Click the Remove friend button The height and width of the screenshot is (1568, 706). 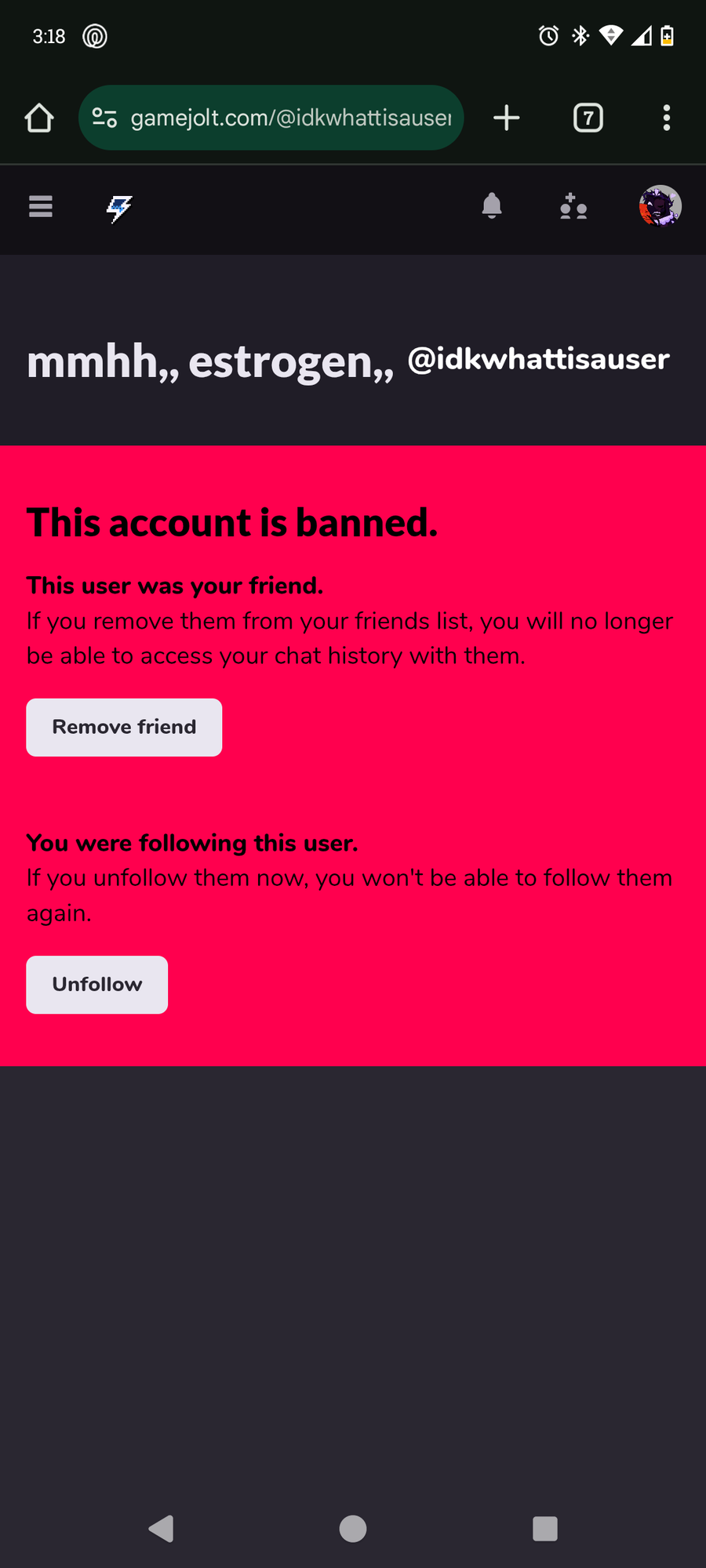(x=124, y=728)
